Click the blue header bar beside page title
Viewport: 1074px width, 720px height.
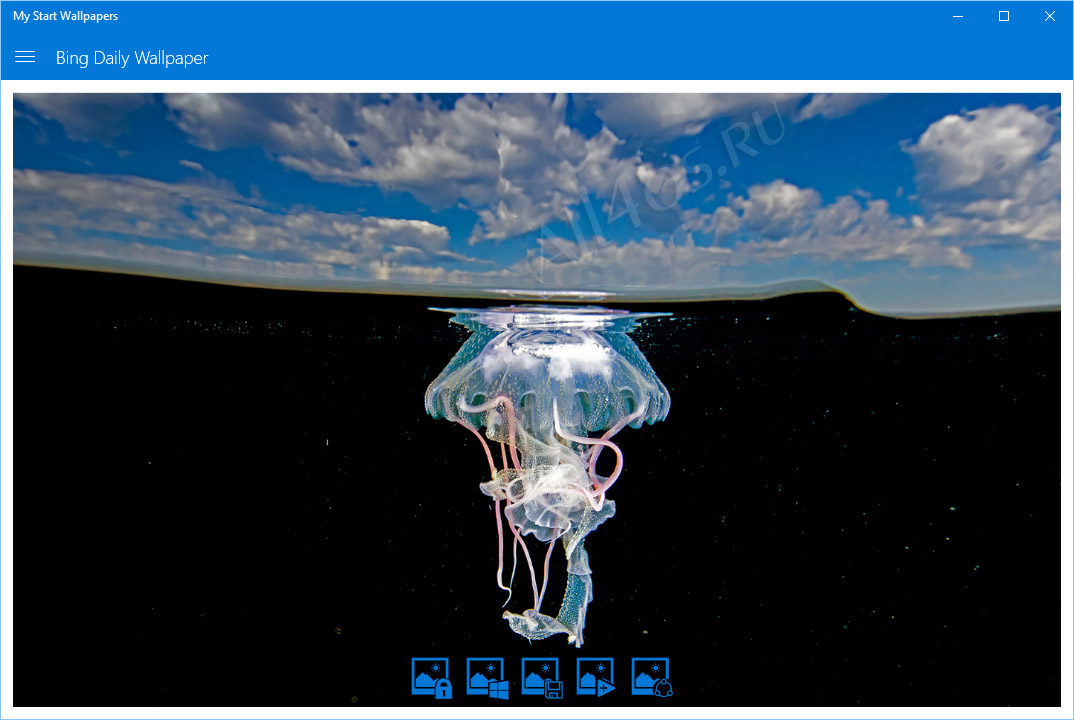(x=637, y=58)
